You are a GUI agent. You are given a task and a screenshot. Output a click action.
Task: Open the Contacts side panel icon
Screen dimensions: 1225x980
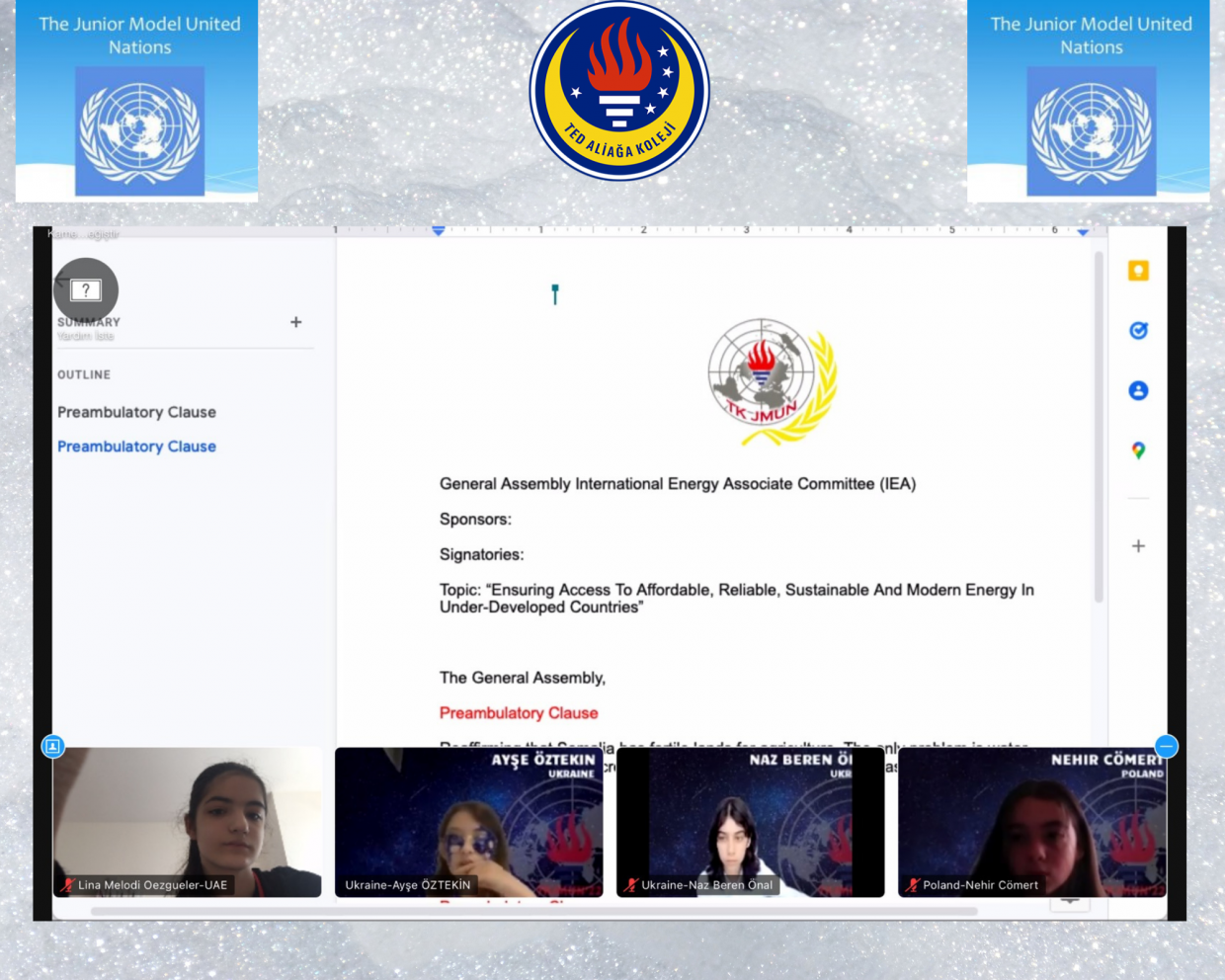(x=1138, y=390)
